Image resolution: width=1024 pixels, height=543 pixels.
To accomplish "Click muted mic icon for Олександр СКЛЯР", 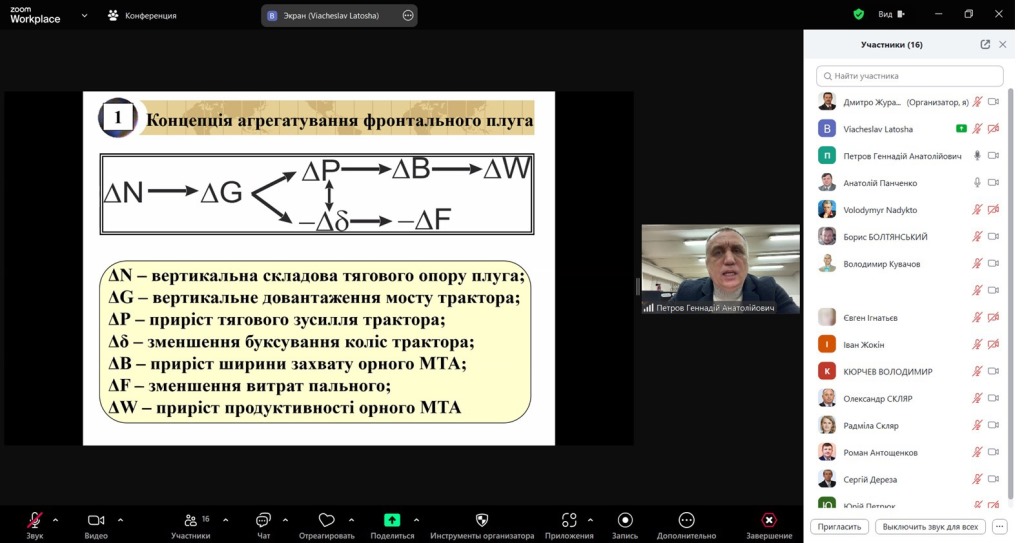I will click(977, 398).
